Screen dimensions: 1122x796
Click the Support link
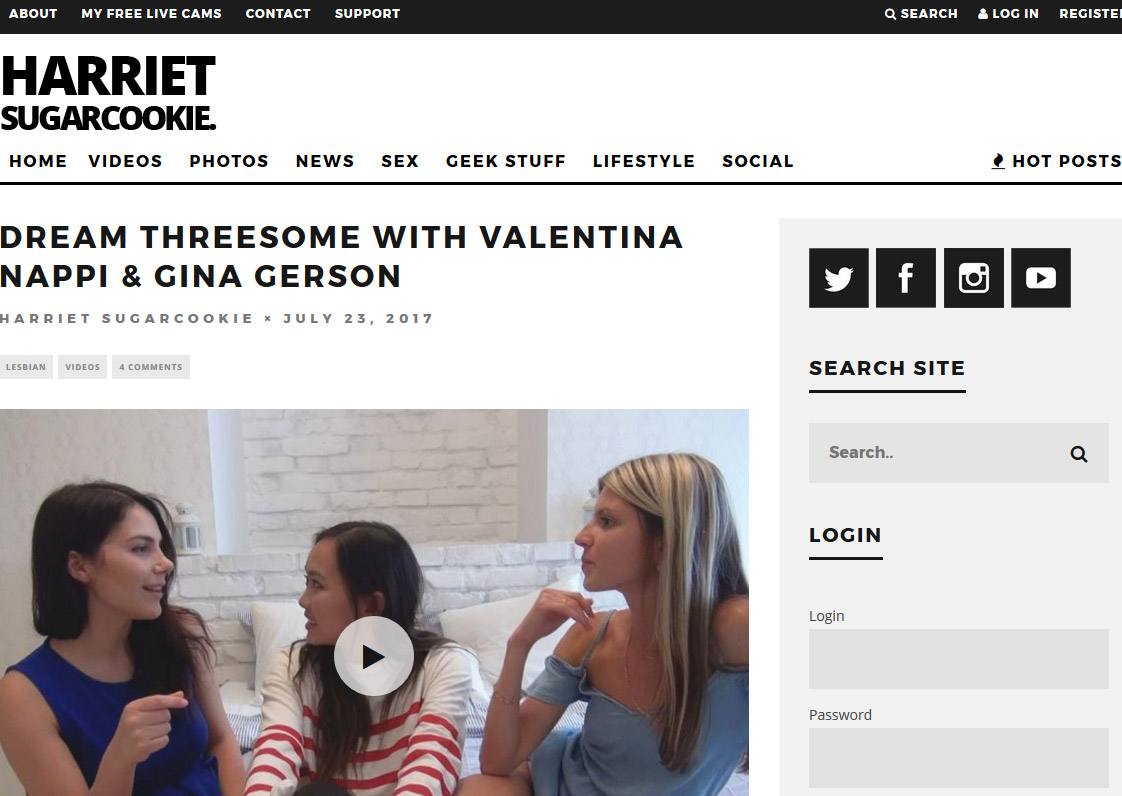pos(367,14)
